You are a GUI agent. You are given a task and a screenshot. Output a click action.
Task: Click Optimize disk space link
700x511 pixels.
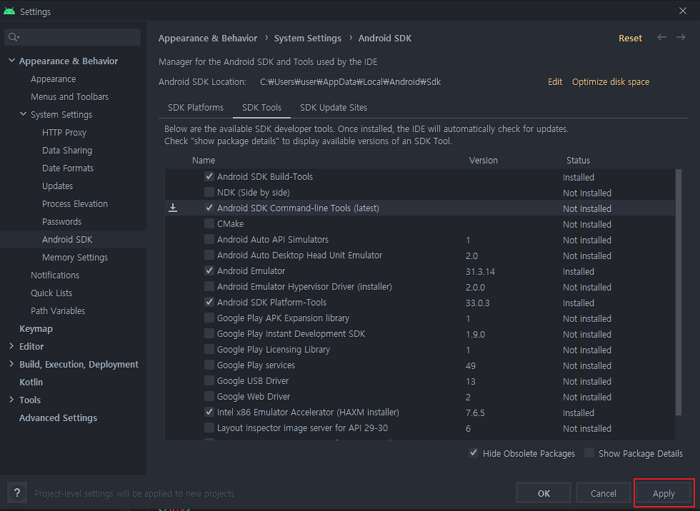(x=610, y=82)
